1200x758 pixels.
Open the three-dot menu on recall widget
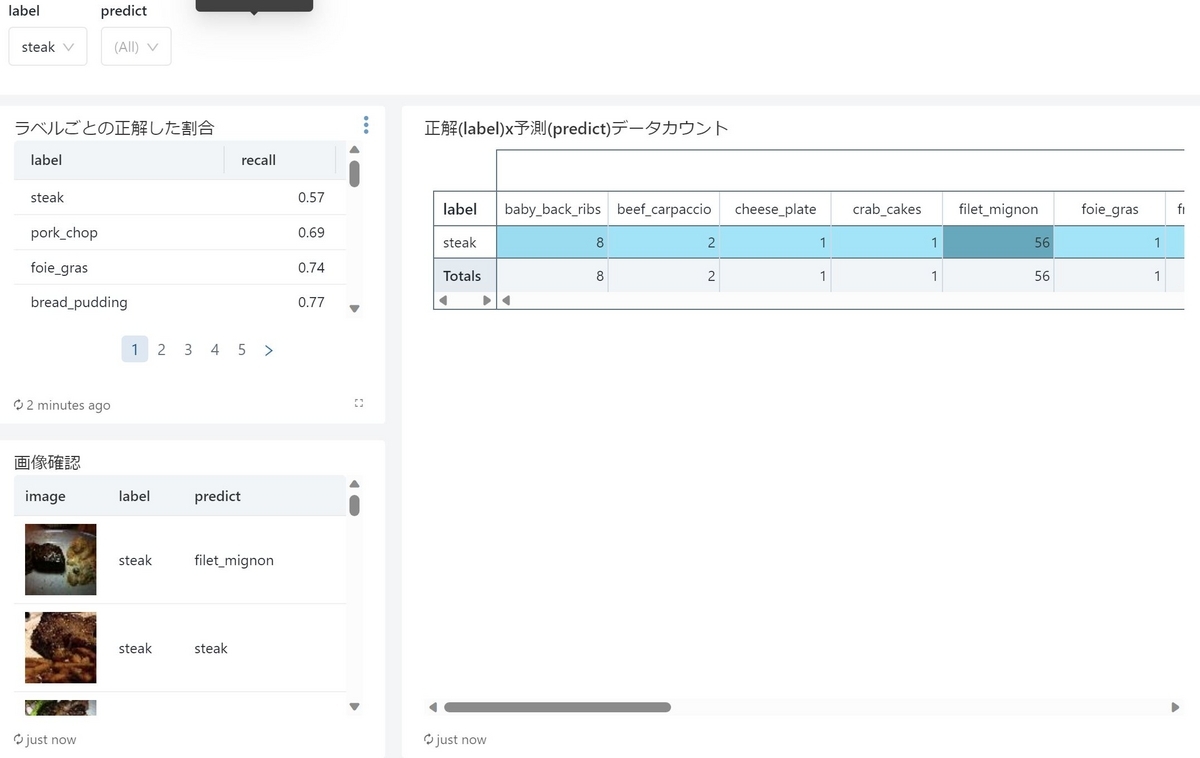(366, 125)
